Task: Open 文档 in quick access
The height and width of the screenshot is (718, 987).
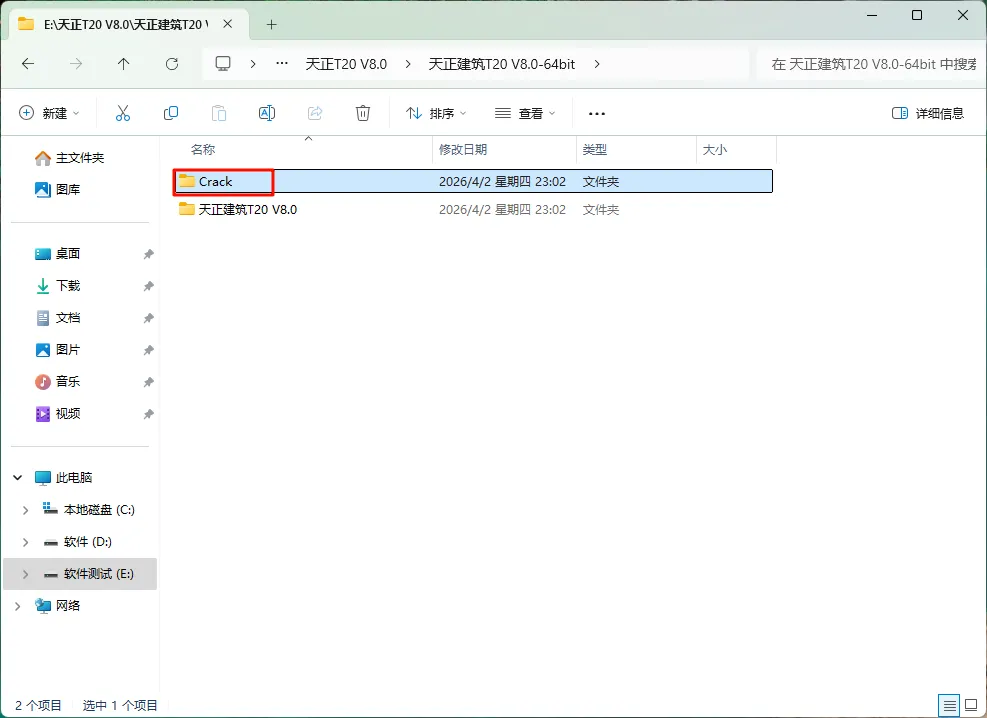Action: [58, 318]
